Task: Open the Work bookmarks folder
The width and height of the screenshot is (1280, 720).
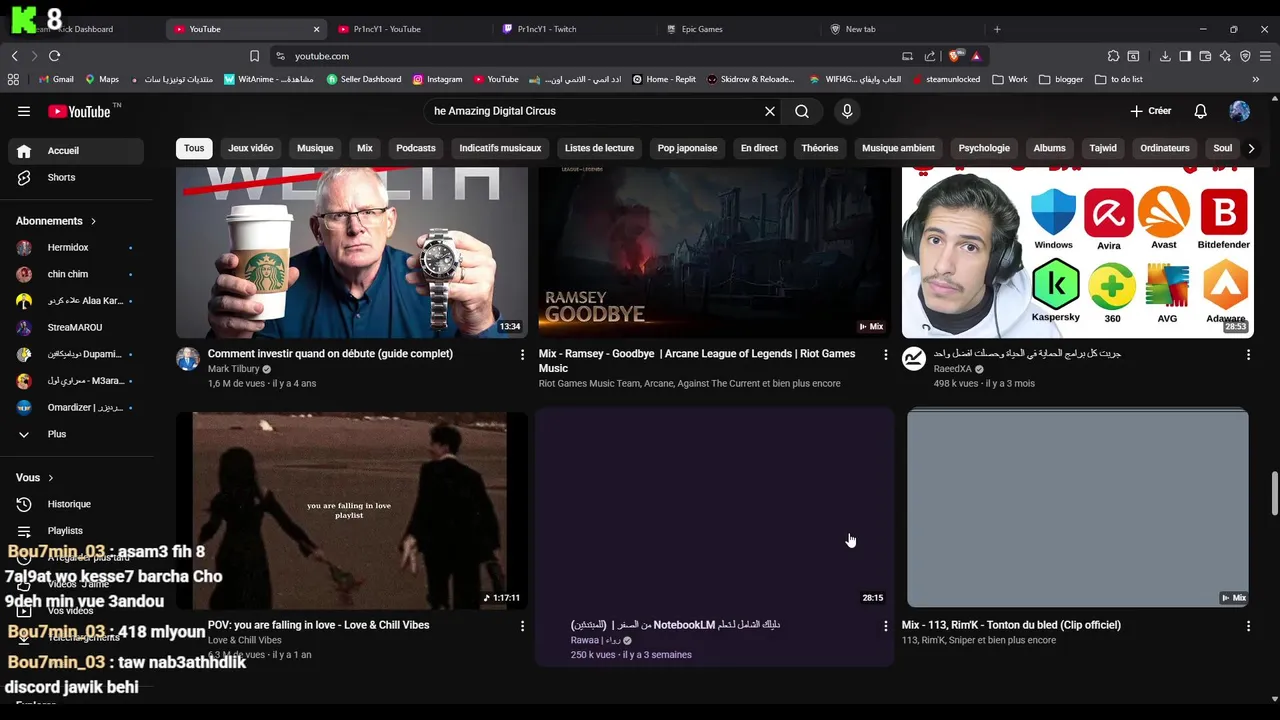Action: point(1010,79)
